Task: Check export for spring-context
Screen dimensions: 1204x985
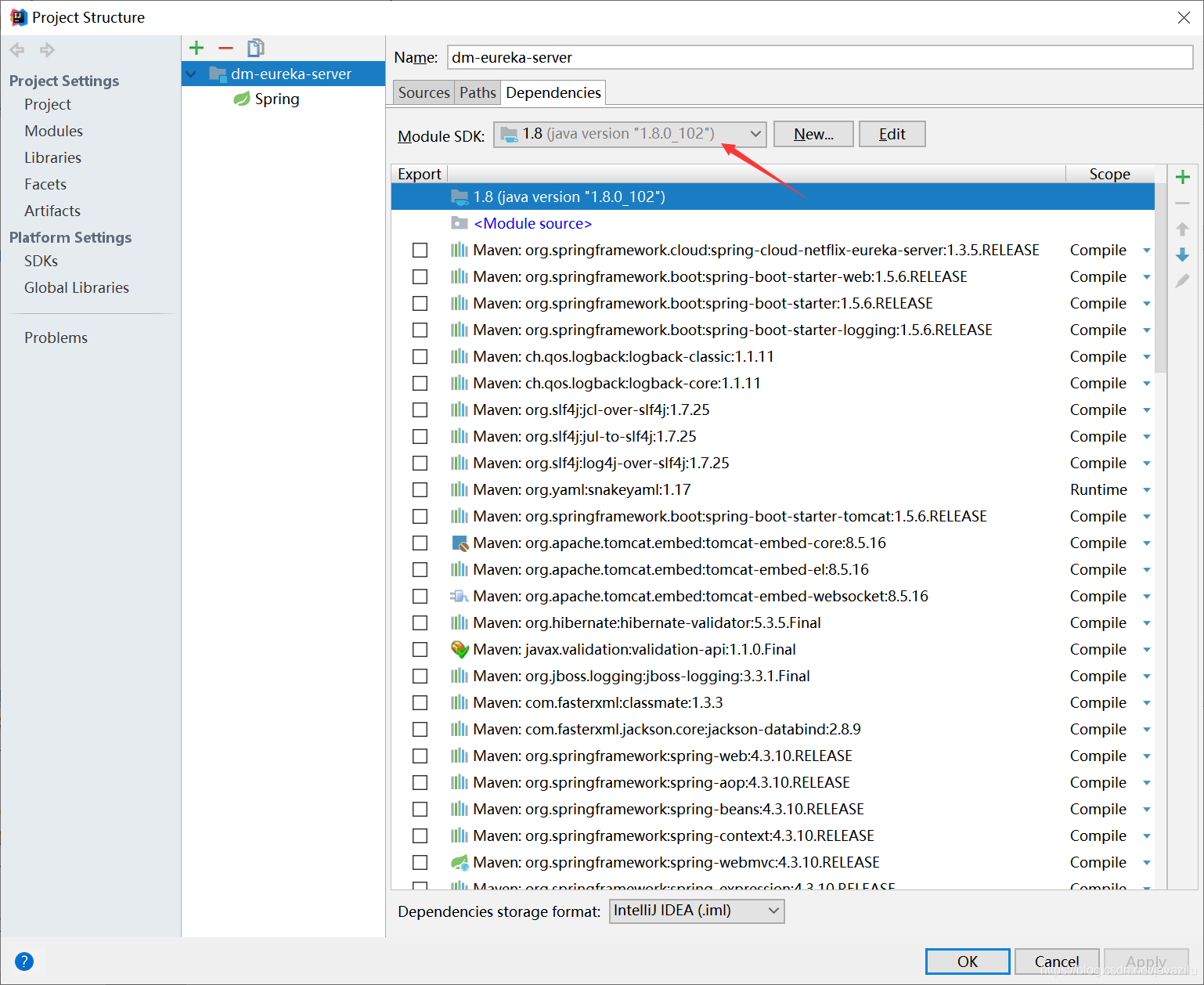Action: click(420, 836)
